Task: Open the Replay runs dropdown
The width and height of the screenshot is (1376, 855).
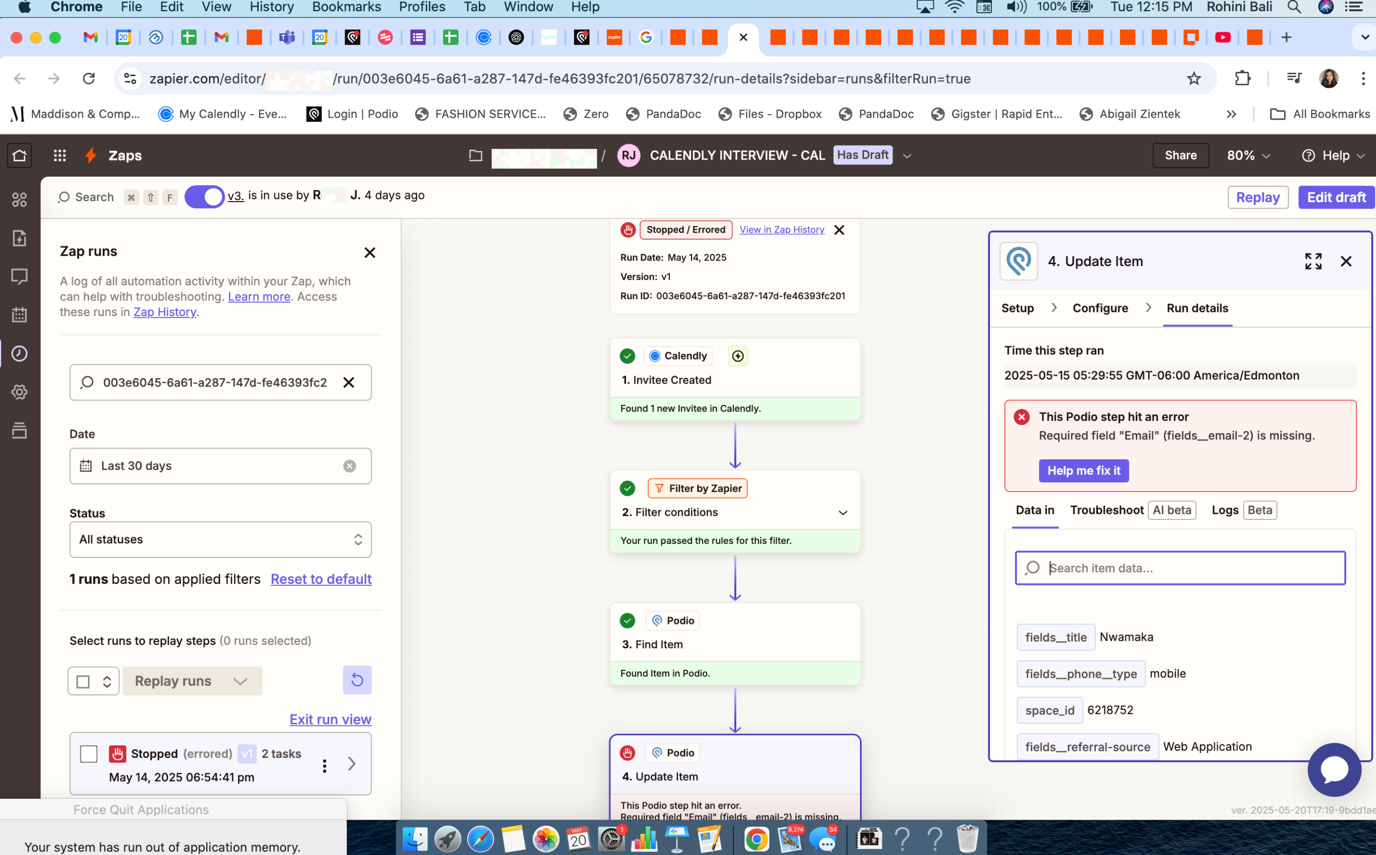Action: 192,681
